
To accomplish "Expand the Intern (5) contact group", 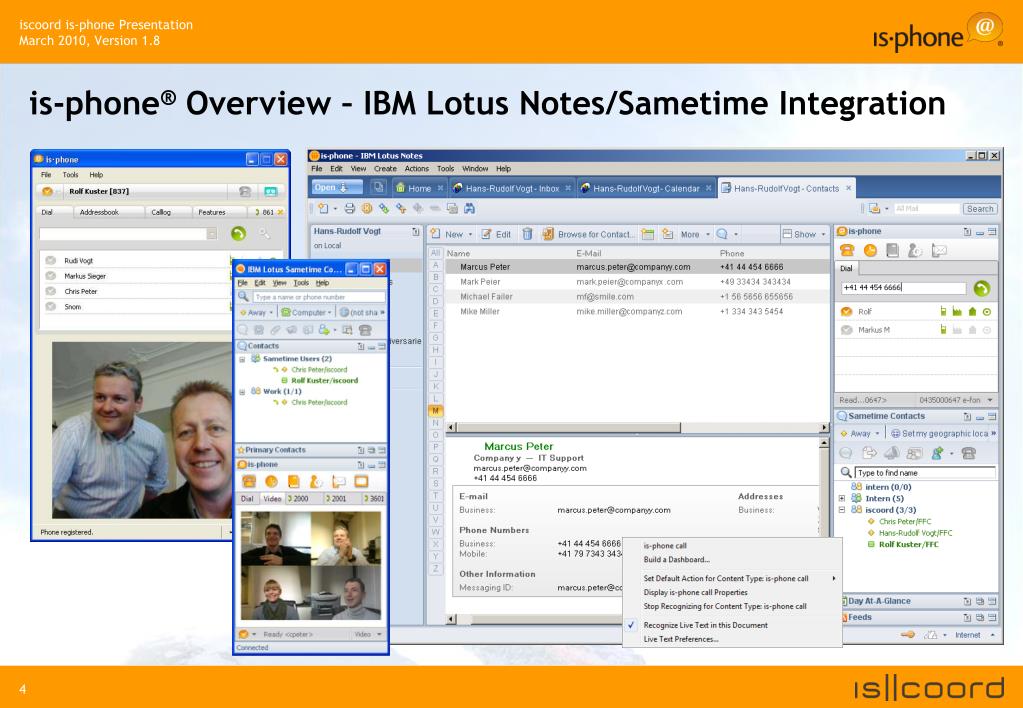I will pos(842,498).
